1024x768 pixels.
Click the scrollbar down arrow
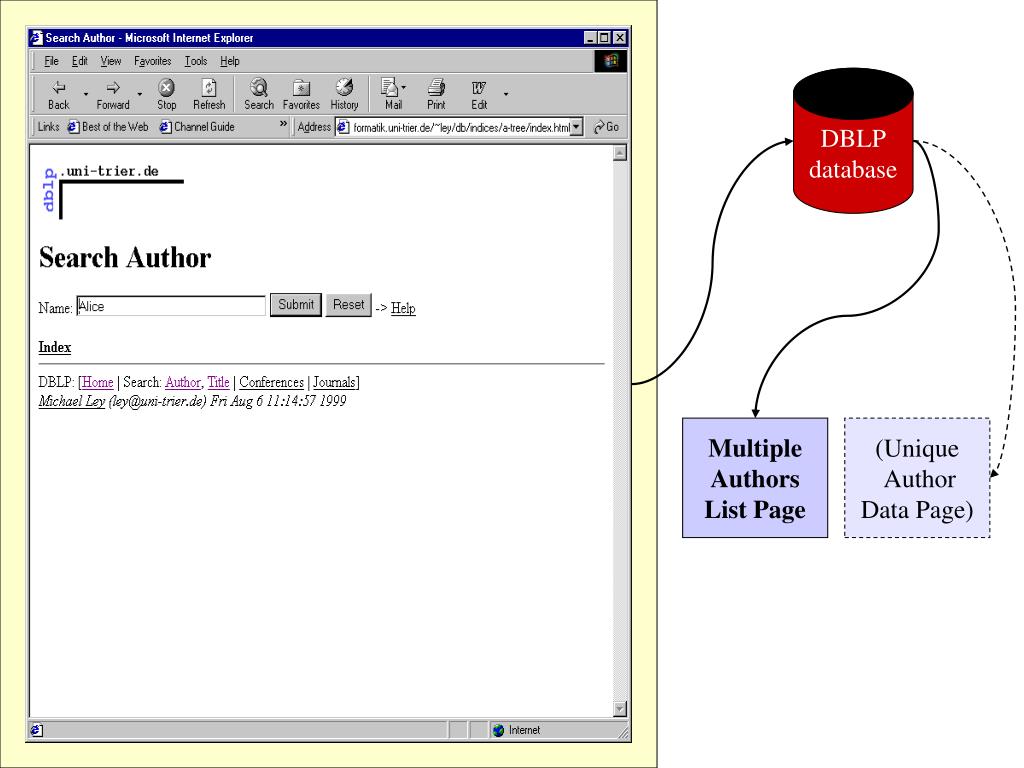tap(620, 709)
